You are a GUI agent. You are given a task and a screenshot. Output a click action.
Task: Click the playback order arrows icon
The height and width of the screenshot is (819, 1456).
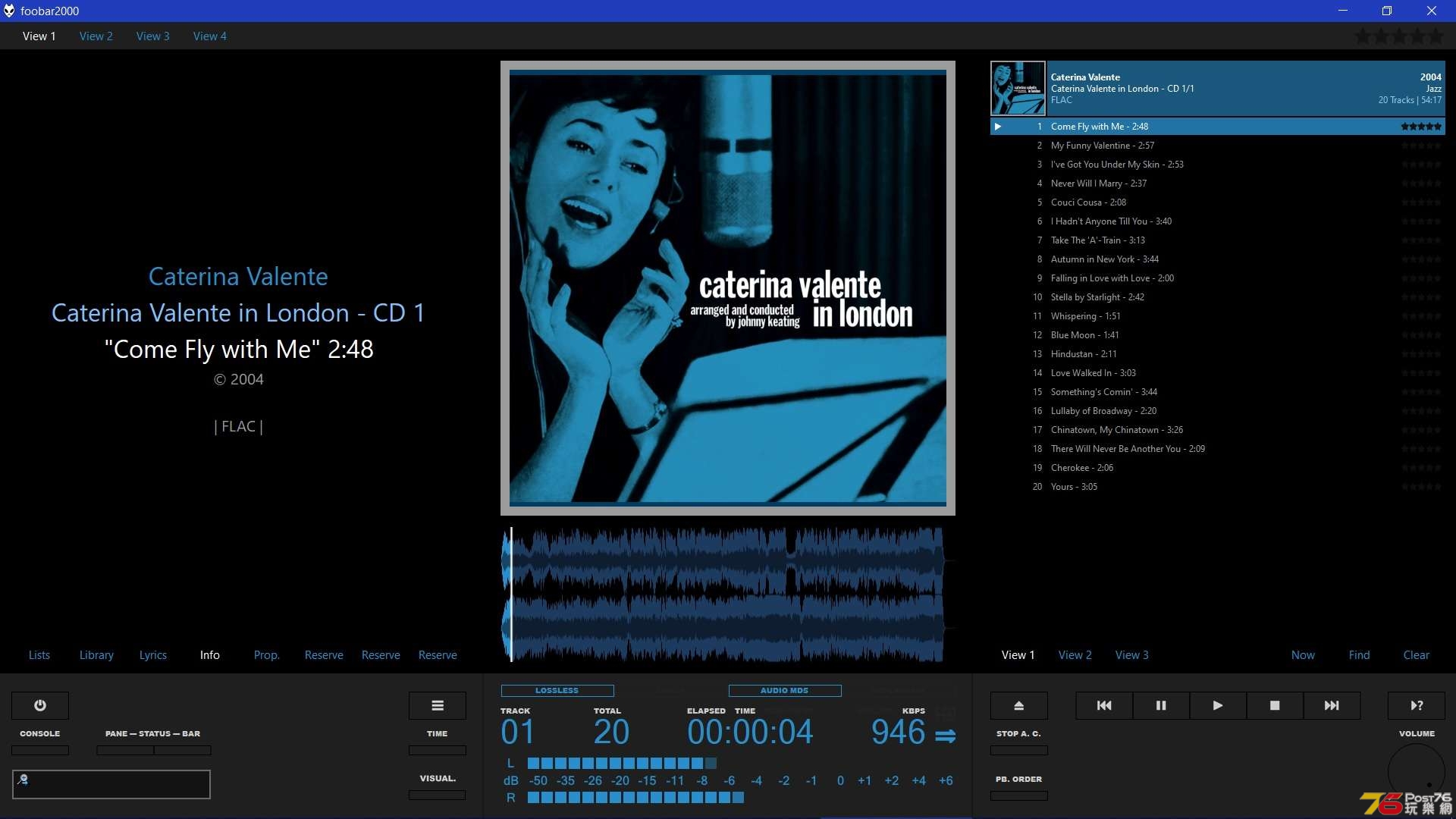point(946,736)
